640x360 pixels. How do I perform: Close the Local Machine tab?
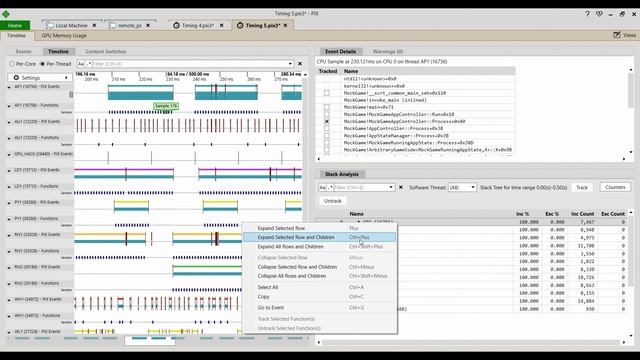coord(94,25)
